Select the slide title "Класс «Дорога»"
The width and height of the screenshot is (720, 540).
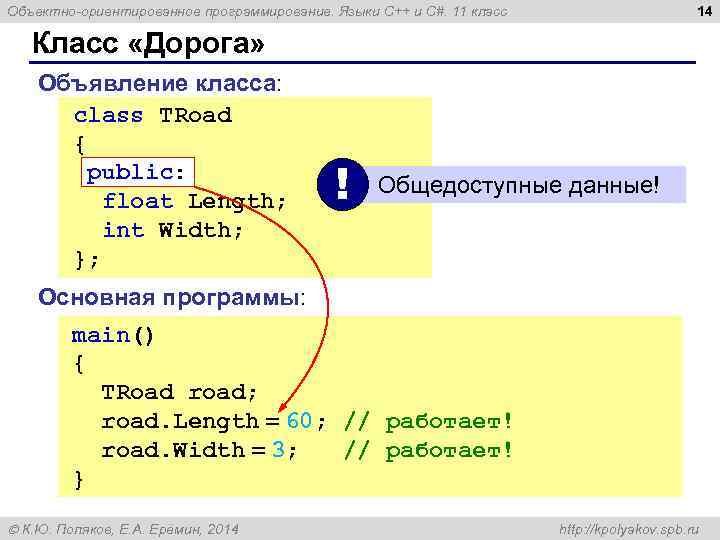tap(148, 44)
